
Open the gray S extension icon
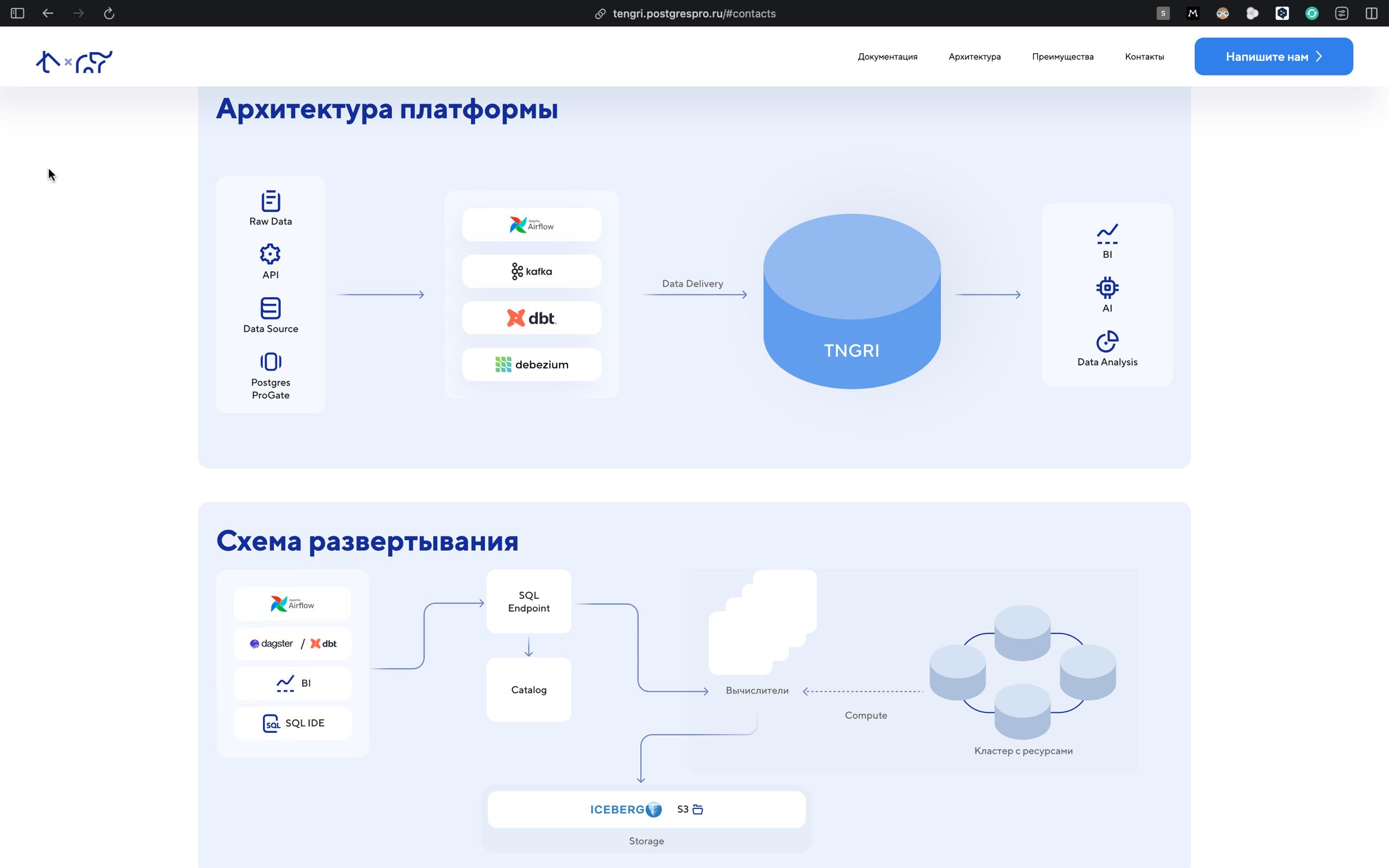click(x=1163, y=13)
